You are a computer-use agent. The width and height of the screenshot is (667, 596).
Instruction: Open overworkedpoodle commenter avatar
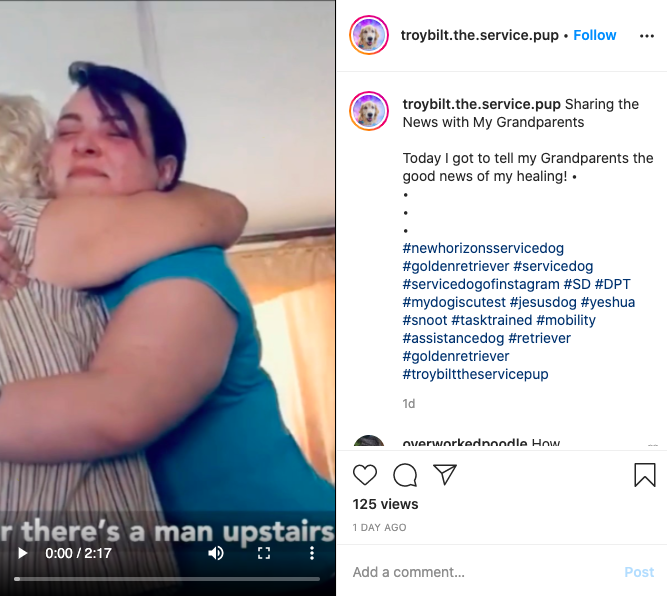pos(369,442)
